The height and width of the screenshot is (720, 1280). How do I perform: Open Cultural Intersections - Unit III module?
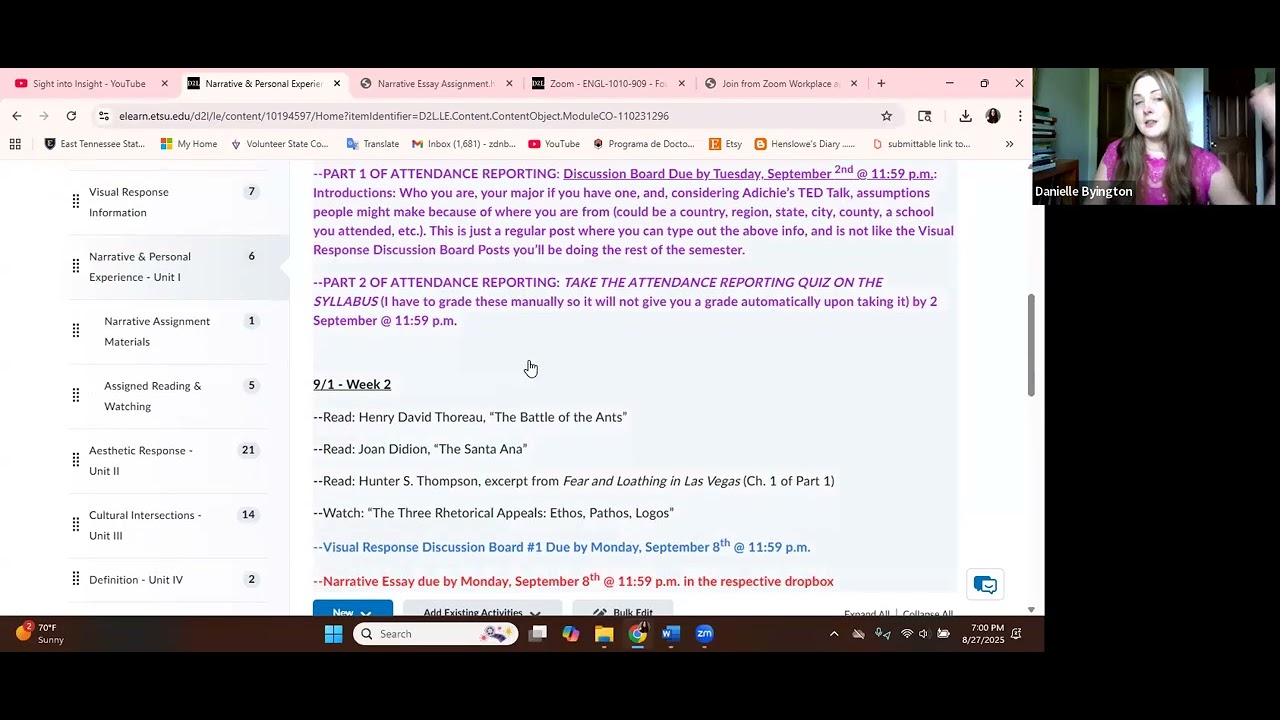(x=145, y=525)
